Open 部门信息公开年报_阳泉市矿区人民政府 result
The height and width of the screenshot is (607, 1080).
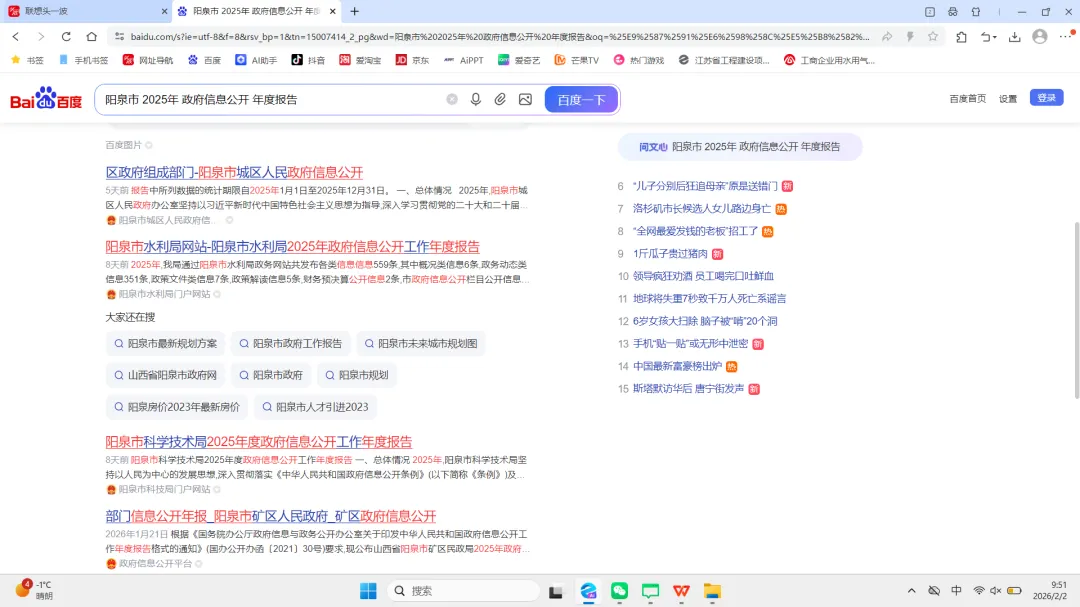(x=271, y=515)
